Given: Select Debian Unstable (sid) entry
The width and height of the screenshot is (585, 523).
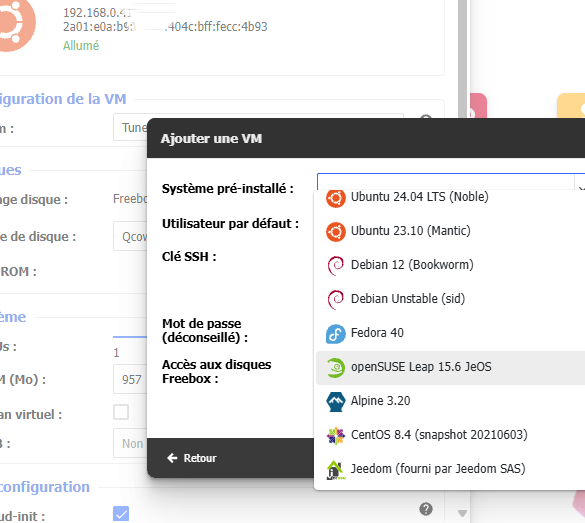Looking at the screenshot, I should coord(450,299).
